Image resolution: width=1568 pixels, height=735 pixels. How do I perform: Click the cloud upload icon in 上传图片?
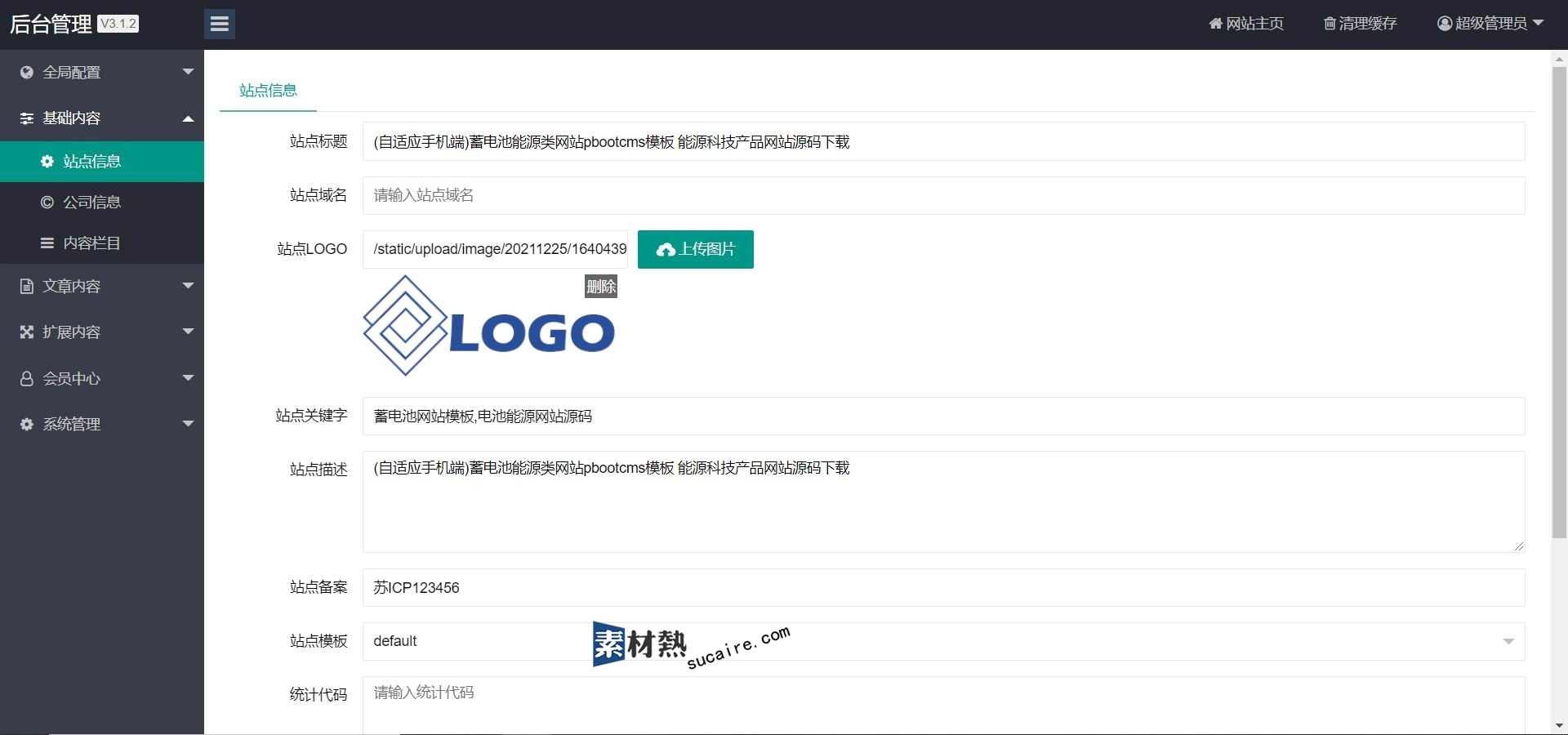click(x=666, y=250)
